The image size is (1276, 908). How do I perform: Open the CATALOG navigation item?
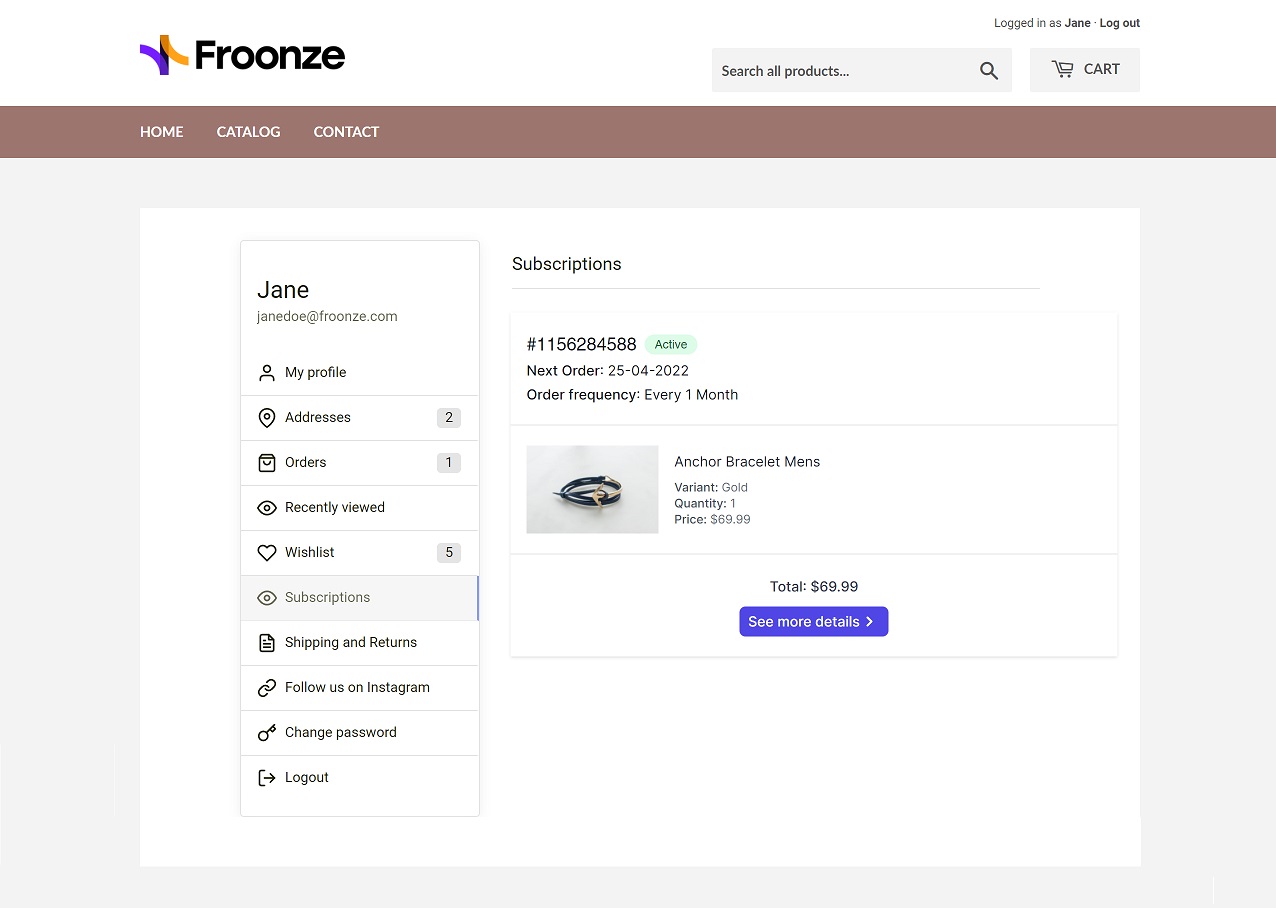[x=248, y=132]
